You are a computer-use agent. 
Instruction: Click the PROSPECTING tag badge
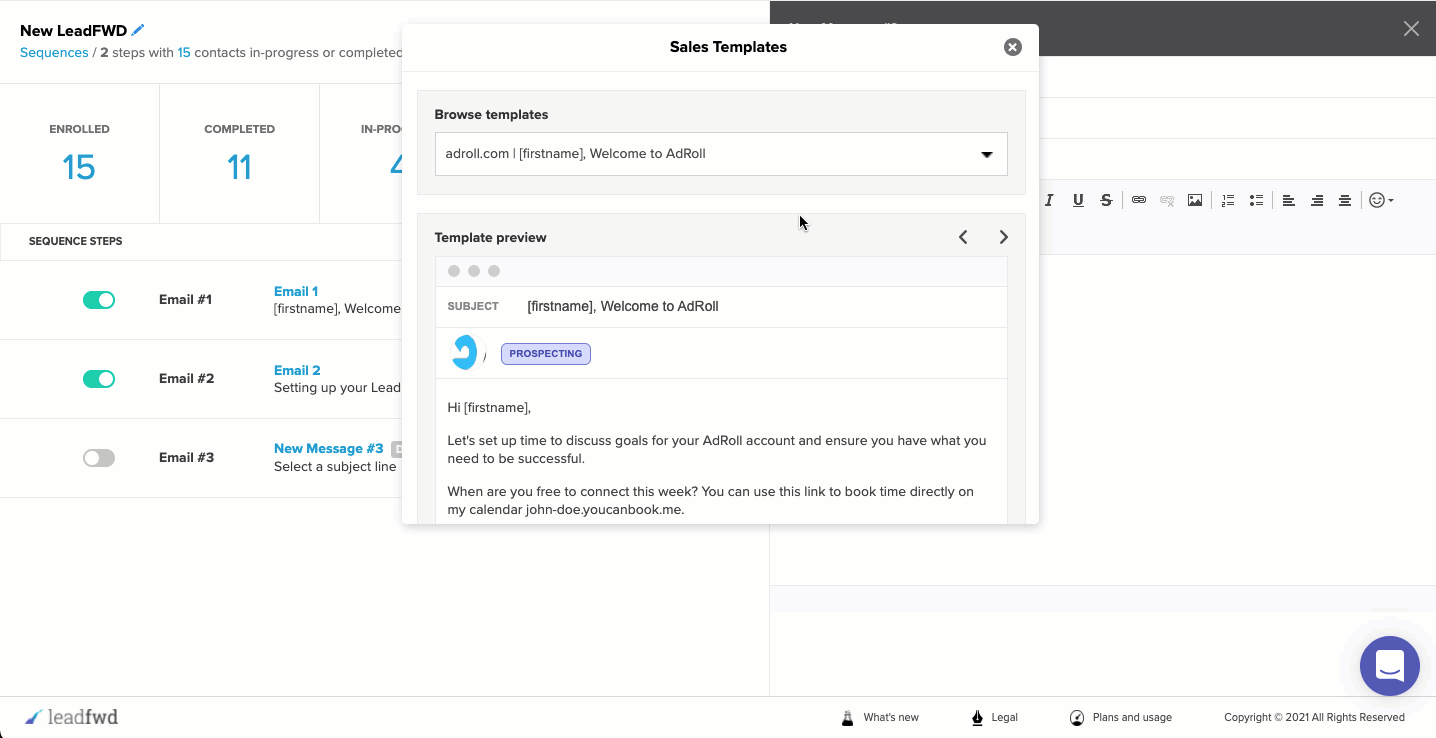pos(546,354)
